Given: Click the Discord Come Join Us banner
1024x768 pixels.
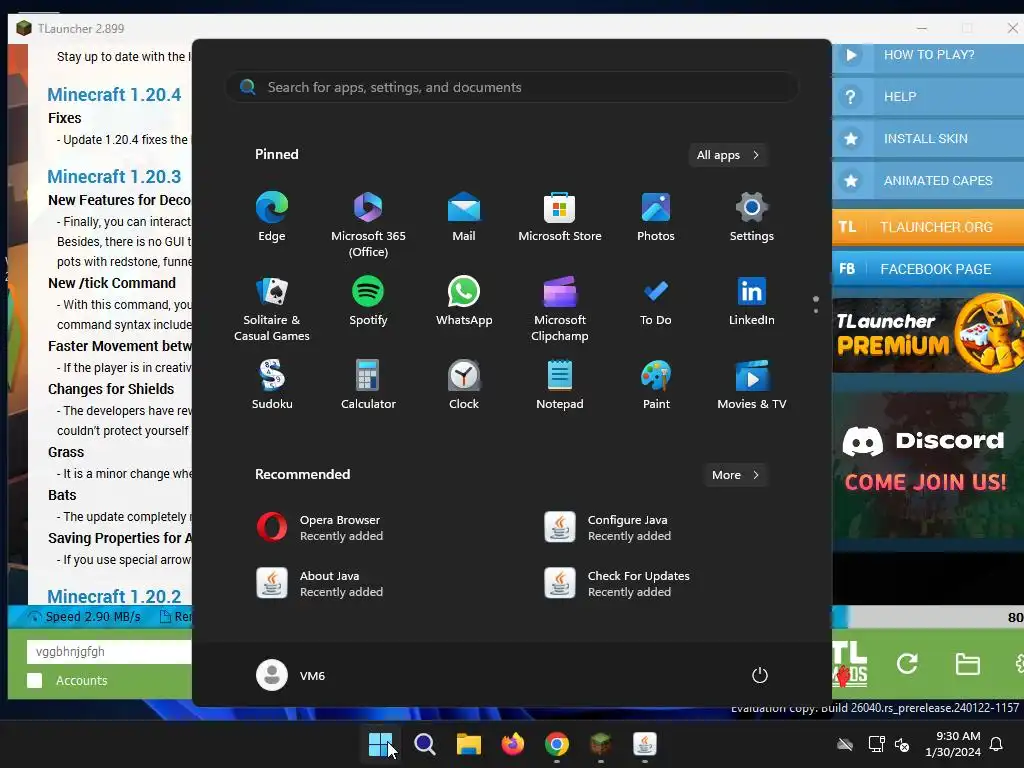Looking at the screenshot, I should pos(928,465).
